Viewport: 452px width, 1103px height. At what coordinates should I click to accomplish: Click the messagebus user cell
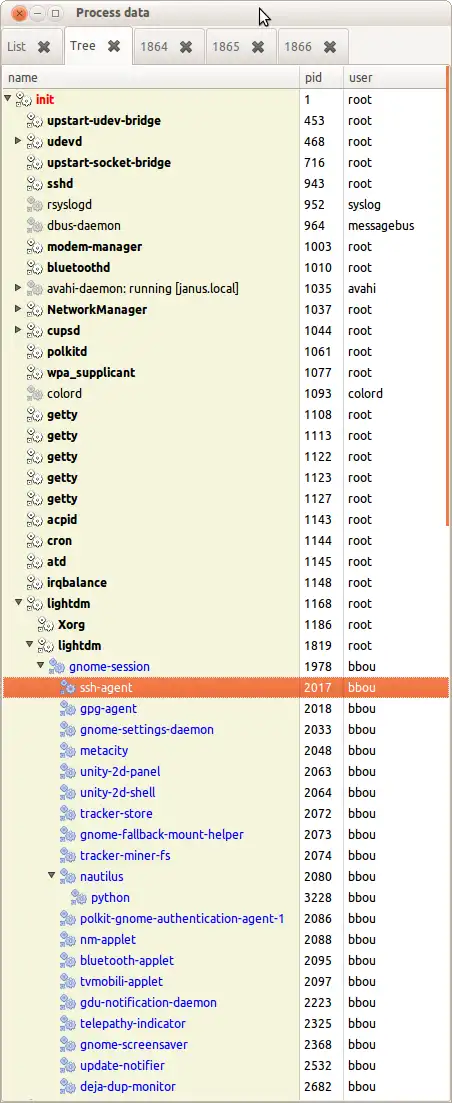(x=381, y=226)
